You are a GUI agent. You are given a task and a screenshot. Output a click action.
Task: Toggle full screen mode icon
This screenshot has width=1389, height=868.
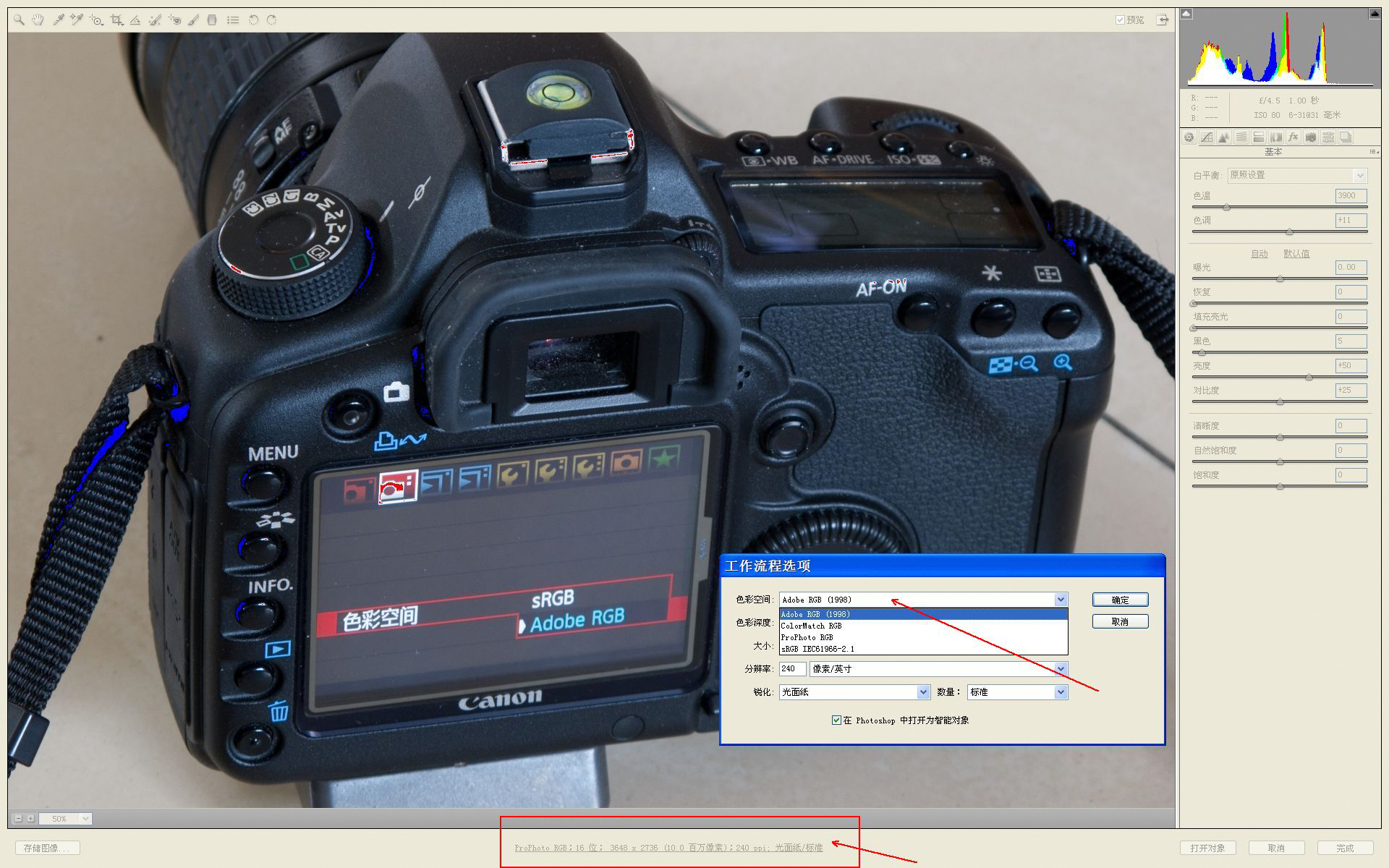1163,20
